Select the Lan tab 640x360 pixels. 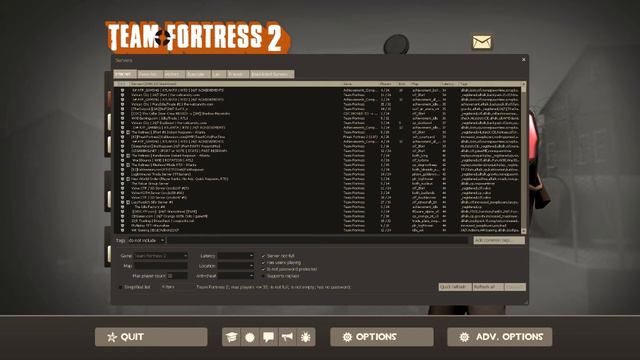tap(218, 74)
